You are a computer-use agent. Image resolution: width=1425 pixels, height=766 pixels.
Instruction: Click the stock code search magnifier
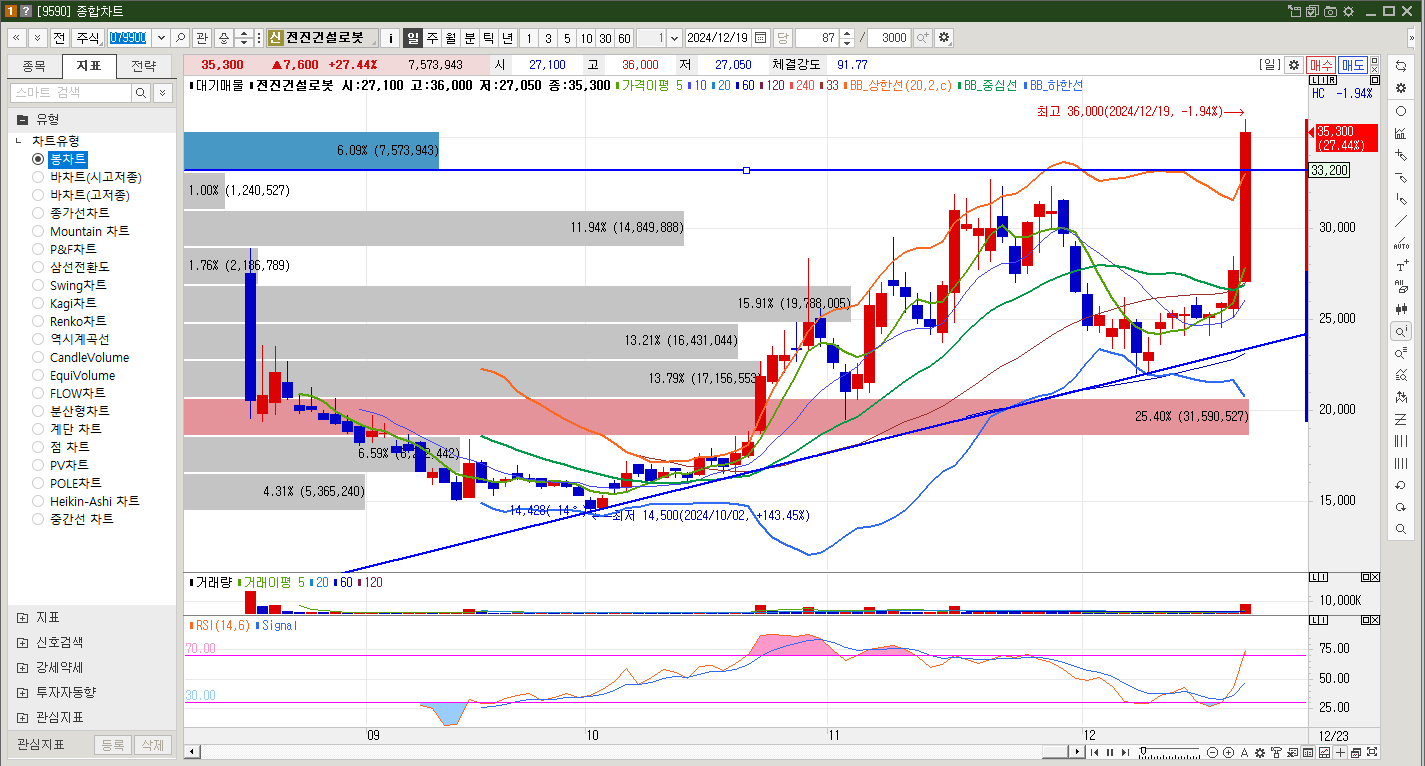click(x=180, y=38)
